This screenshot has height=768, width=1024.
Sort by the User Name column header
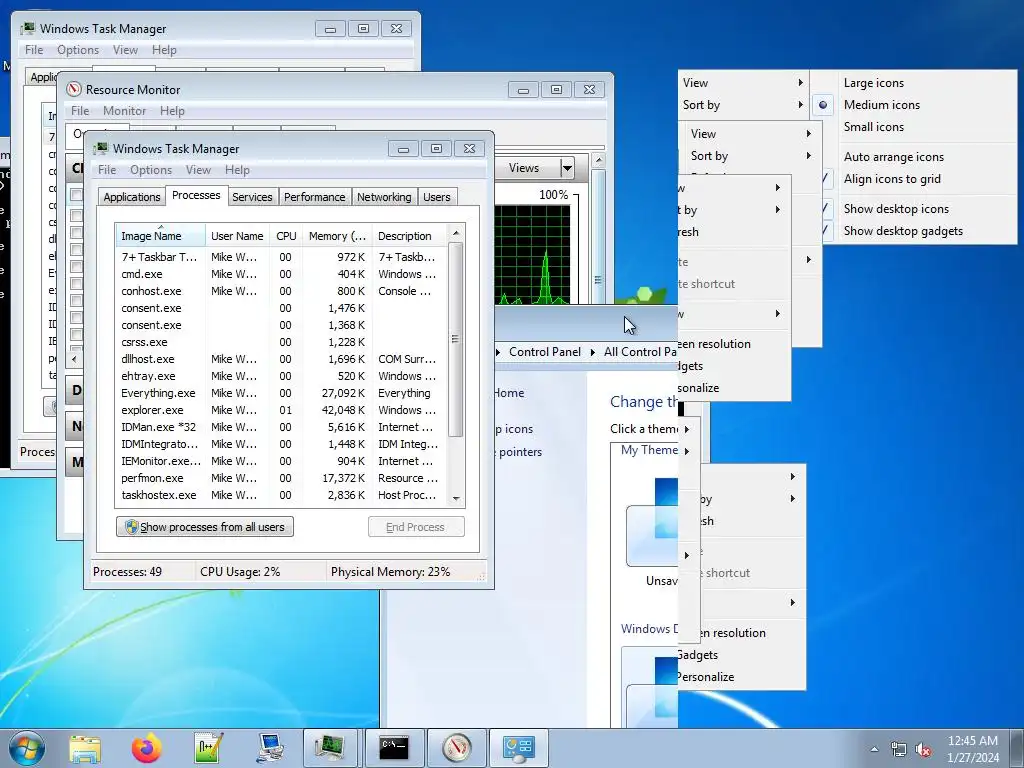point(237,235)
